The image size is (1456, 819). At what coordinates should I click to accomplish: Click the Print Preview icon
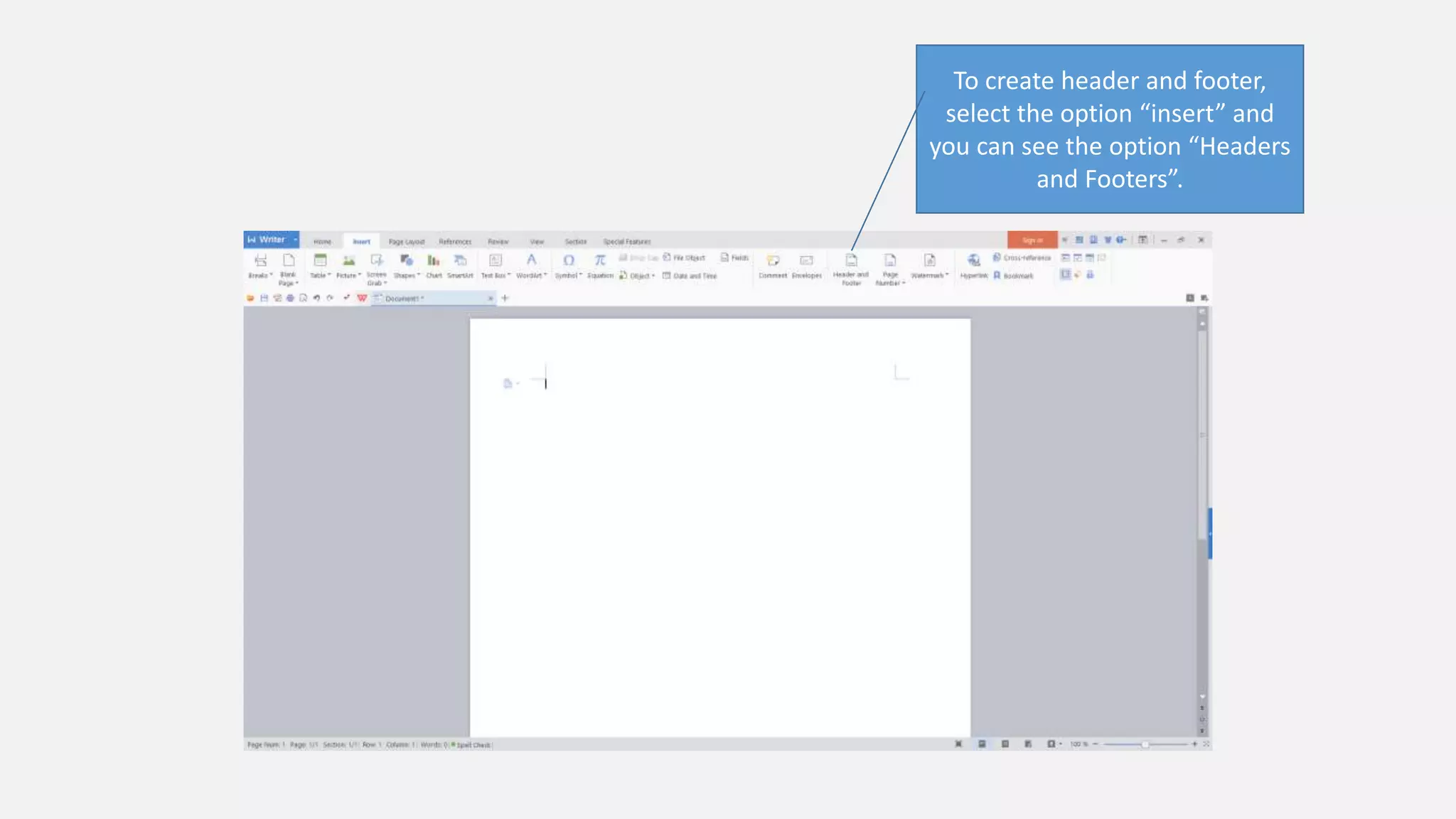304,298
